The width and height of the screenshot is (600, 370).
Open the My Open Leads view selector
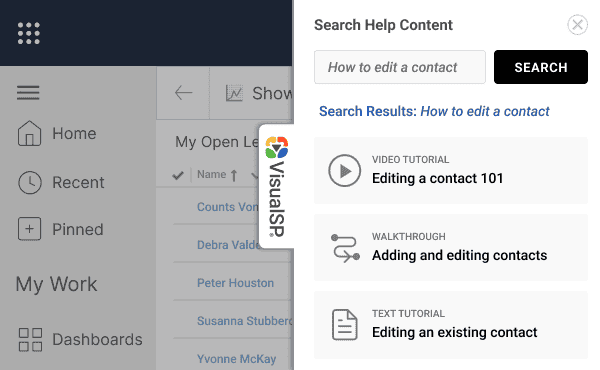coord(217,142)
